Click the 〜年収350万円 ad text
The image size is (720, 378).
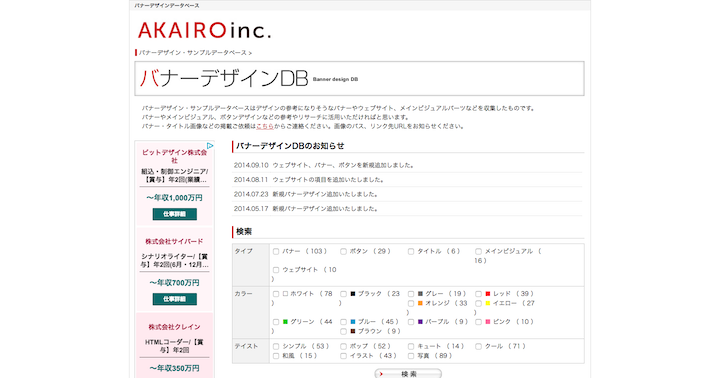(174, 368)
